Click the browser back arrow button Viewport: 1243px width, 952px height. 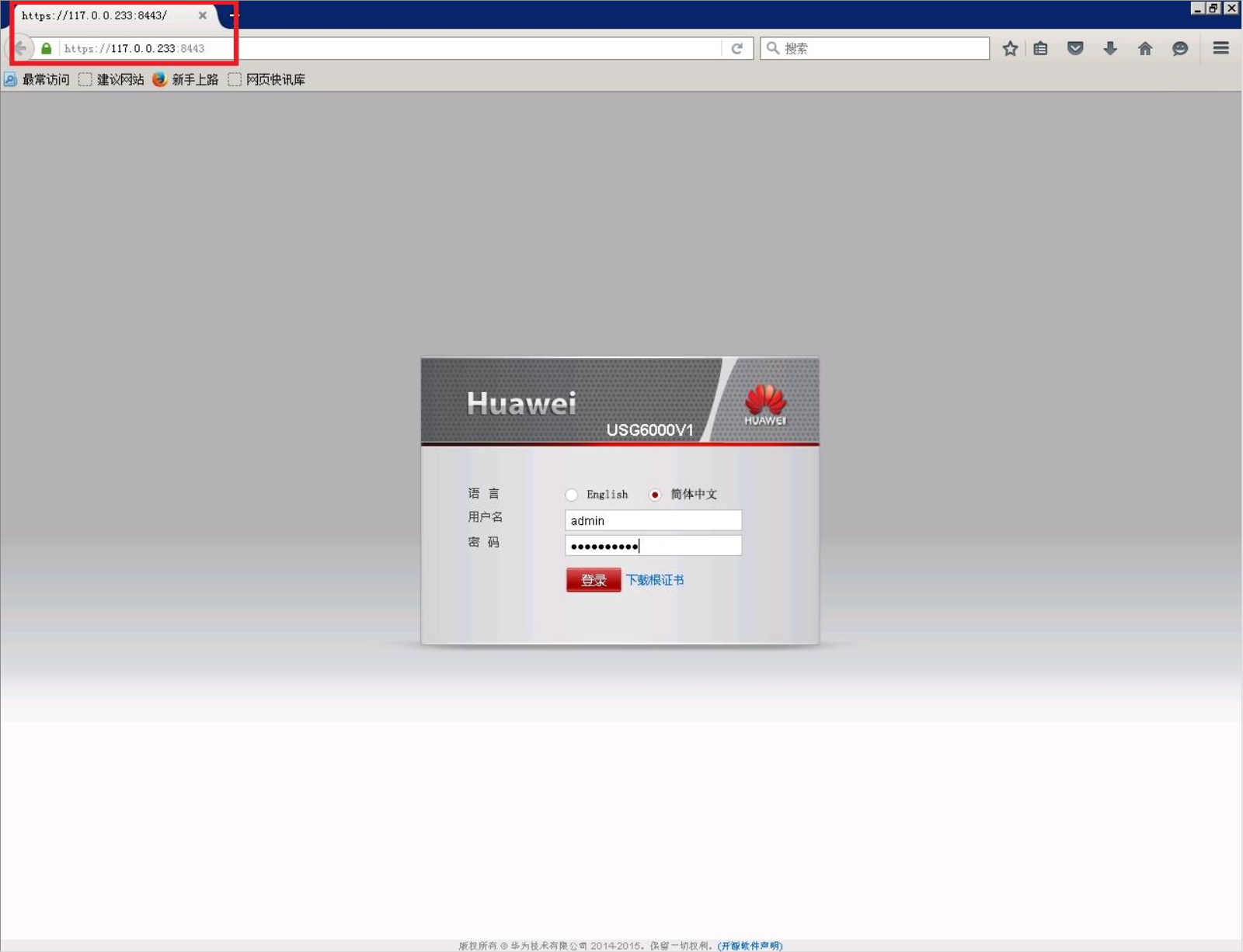20,48
